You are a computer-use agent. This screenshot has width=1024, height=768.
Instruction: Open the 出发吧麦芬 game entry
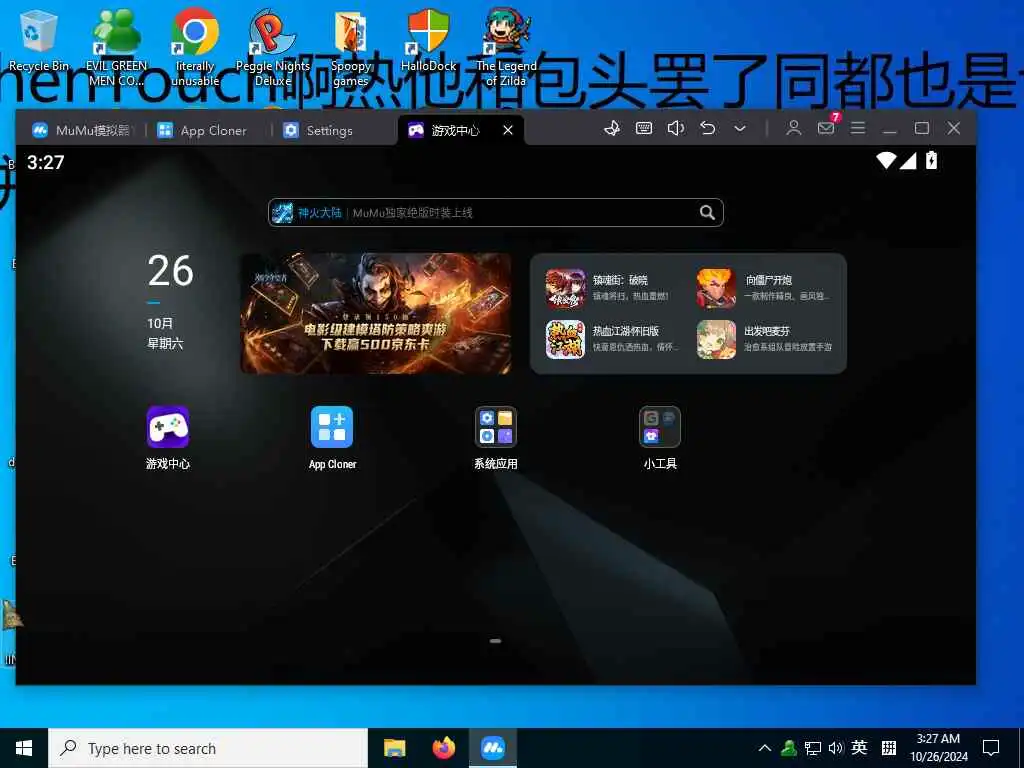(x=765, y=339)
